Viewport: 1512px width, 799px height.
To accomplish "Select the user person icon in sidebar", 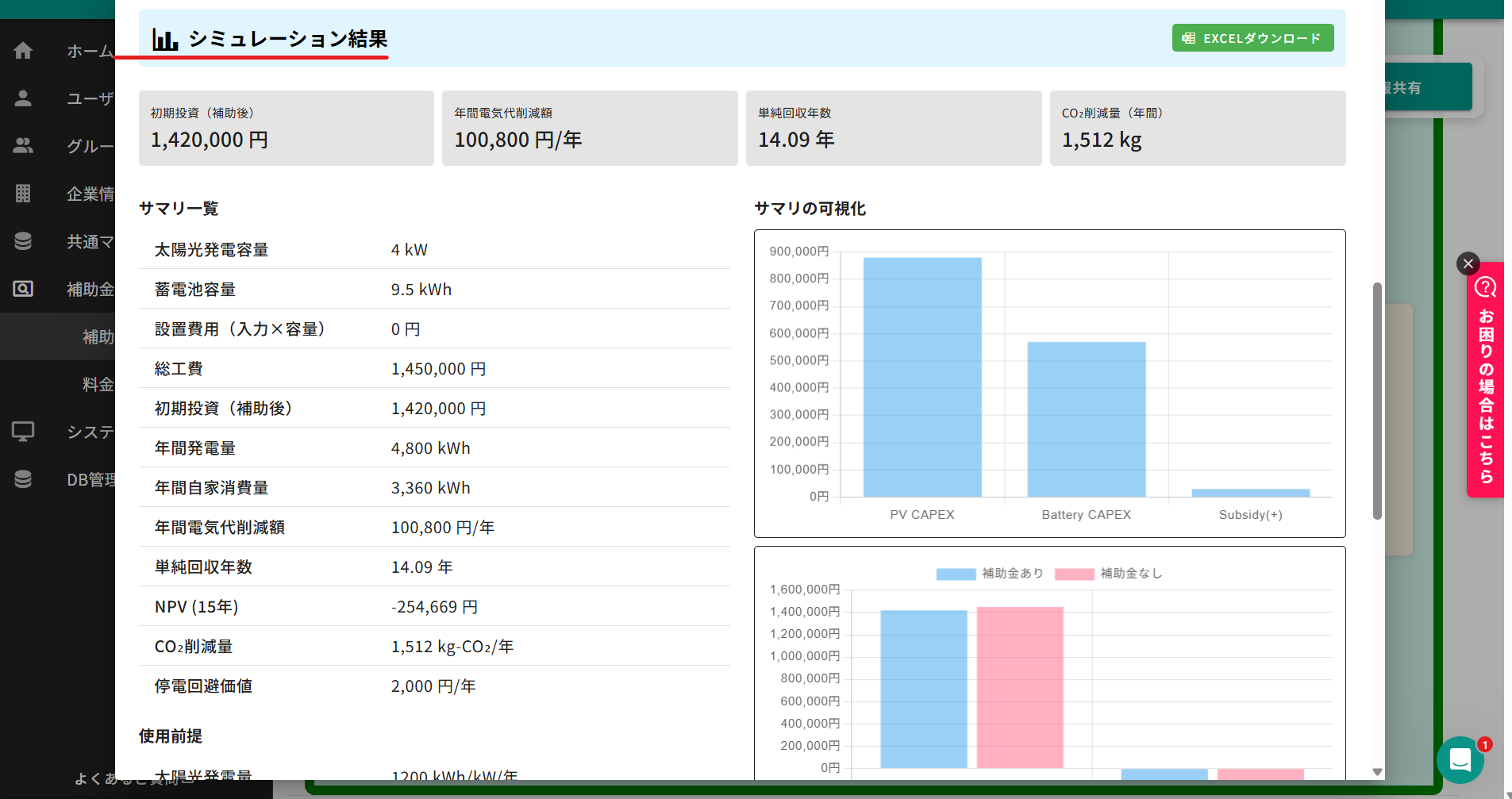I will [23, 98].
